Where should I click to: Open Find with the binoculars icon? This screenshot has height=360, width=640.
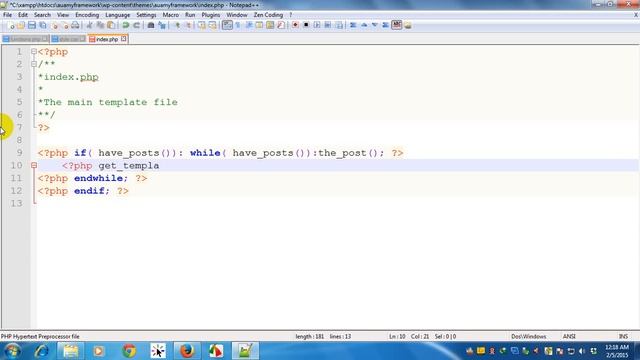[x=151, y=25]
